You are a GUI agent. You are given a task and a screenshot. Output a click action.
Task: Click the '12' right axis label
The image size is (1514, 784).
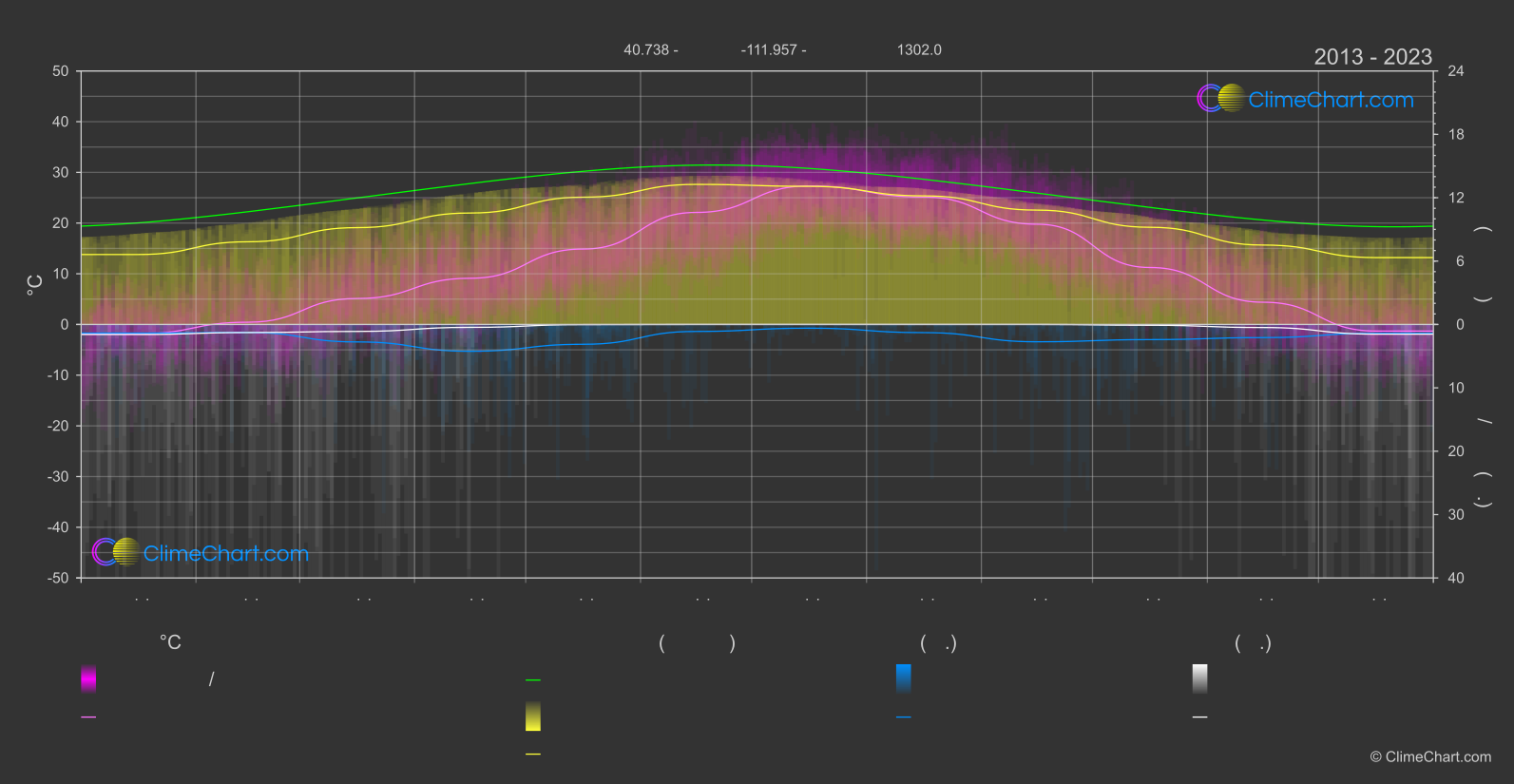[x=1456, y=198]
